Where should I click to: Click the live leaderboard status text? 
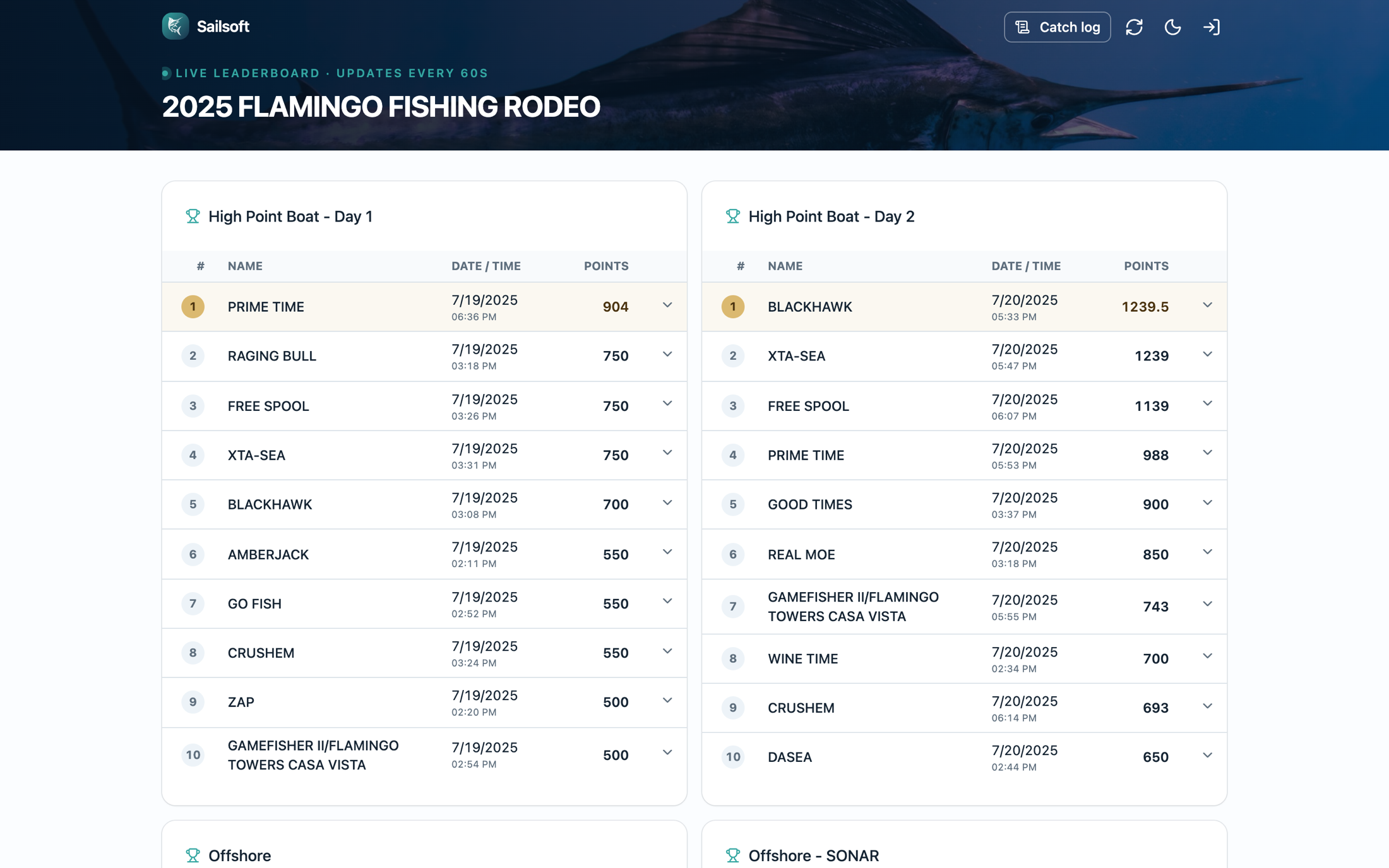(331, 73)
